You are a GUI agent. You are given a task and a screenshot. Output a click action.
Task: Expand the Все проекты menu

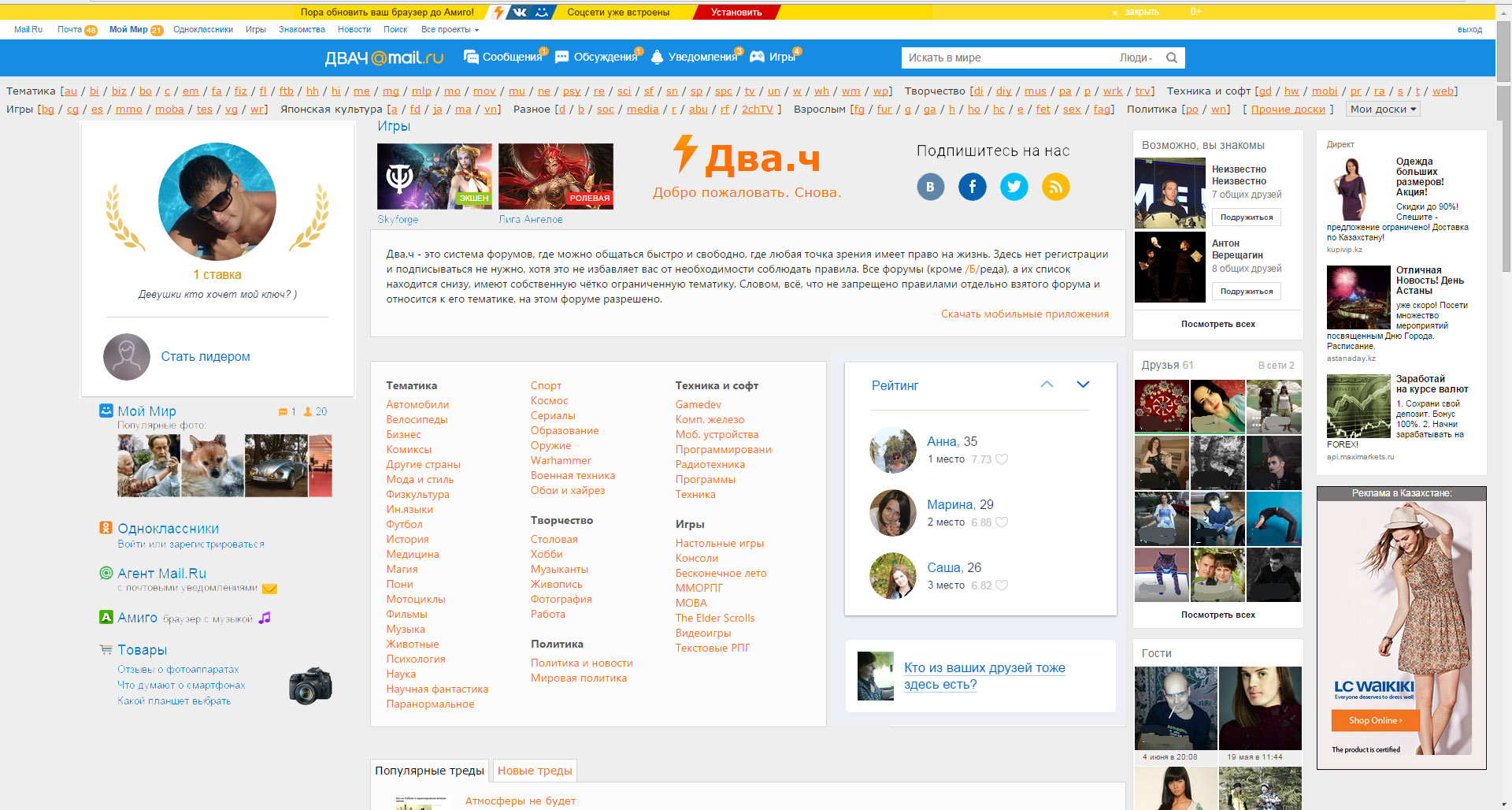450,30
